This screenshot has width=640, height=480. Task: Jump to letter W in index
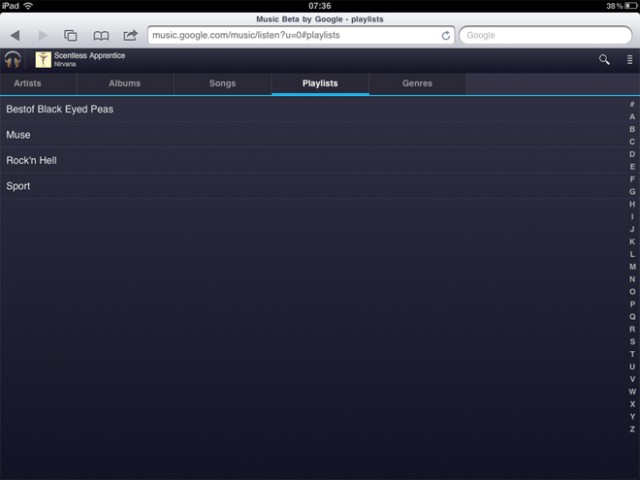coord(632,391)
